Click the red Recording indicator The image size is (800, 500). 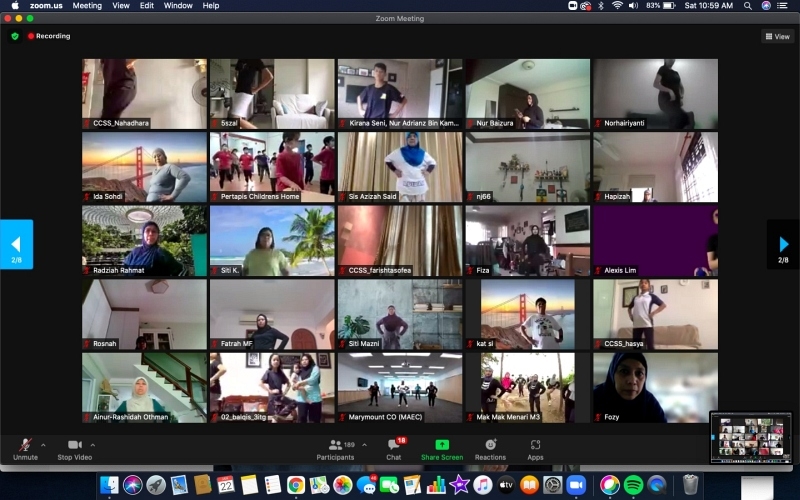[49, 36]
